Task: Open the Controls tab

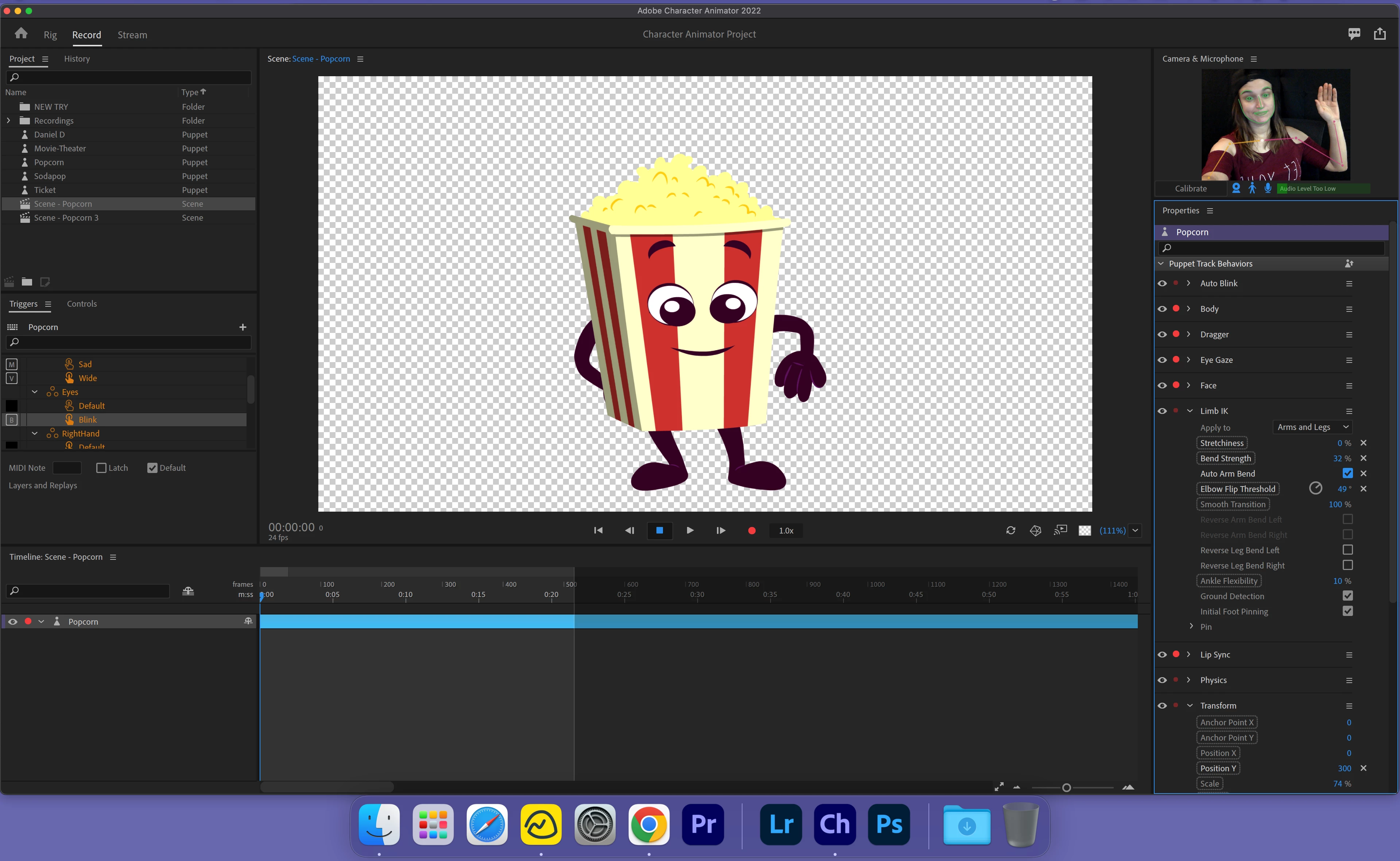Action: 81,303
